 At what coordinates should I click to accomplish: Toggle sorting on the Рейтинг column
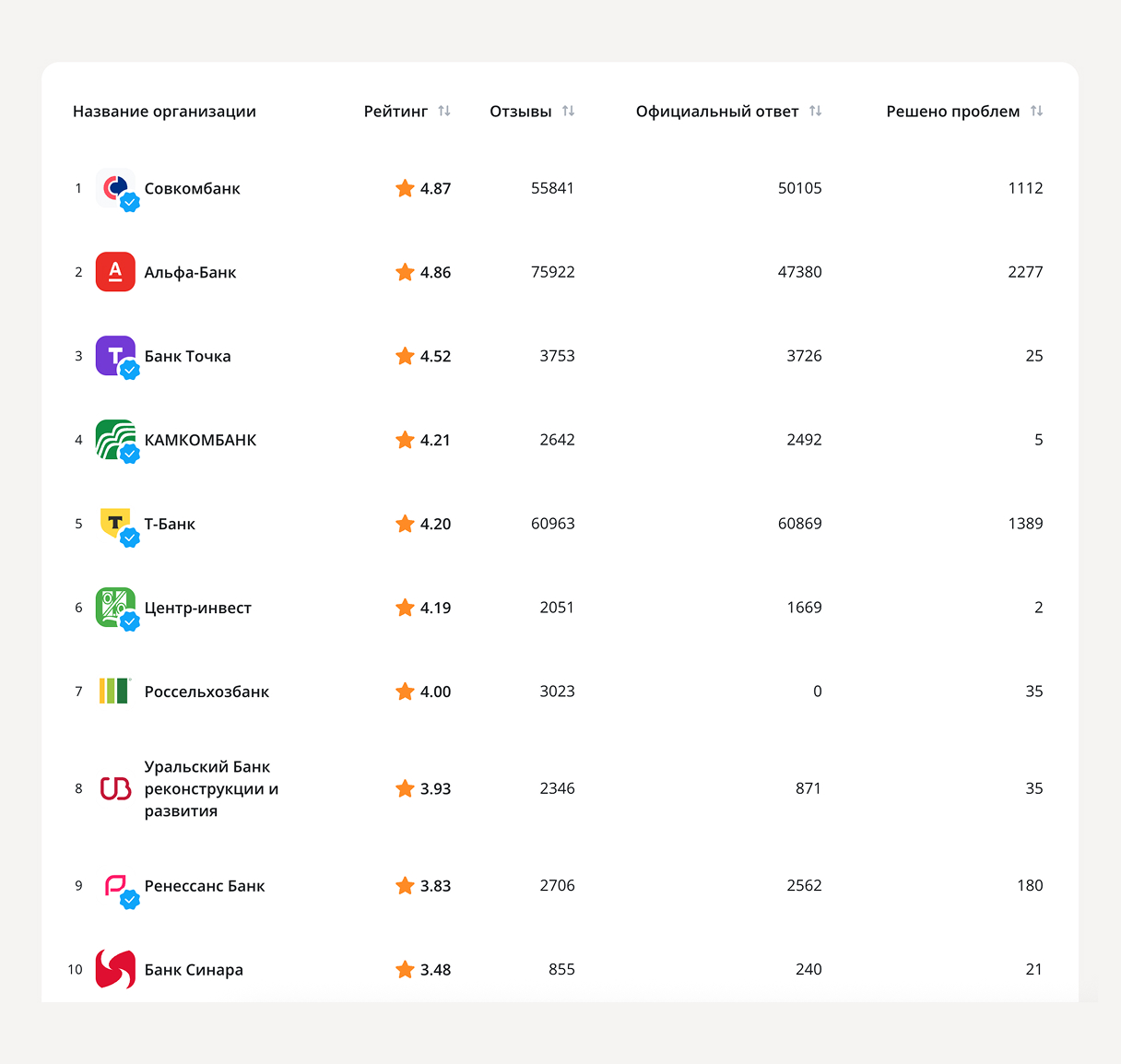[444, 111]
